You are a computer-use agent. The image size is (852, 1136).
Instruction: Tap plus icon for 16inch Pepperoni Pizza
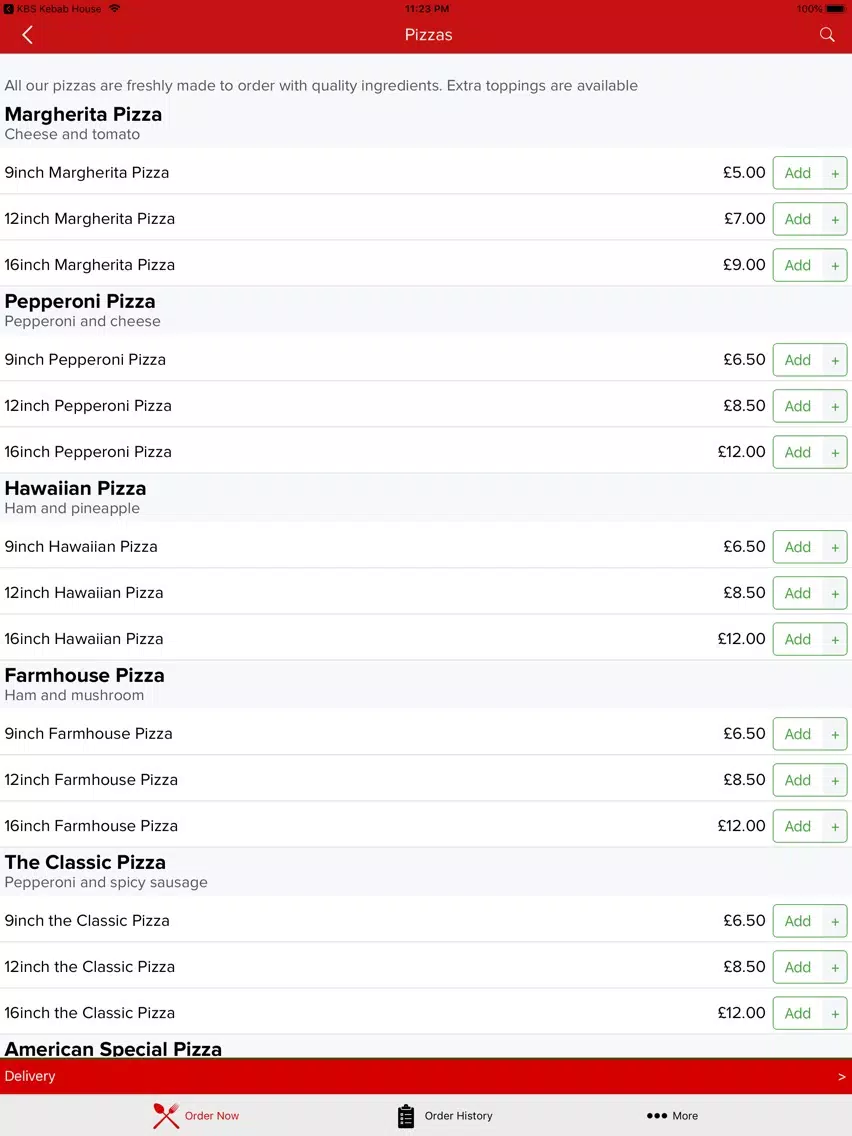[x=835, y=452]
